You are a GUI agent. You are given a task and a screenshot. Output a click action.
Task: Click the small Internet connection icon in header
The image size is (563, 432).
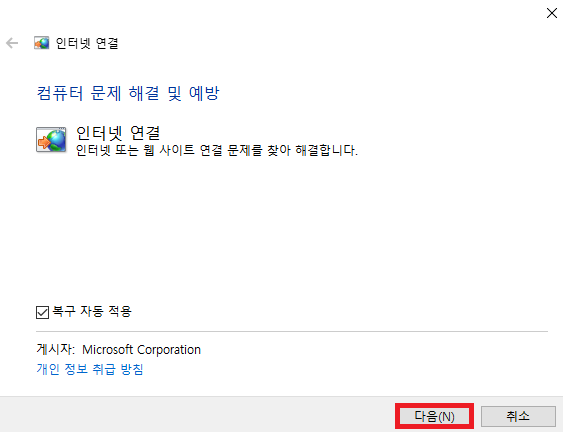(x=41, y=43)
